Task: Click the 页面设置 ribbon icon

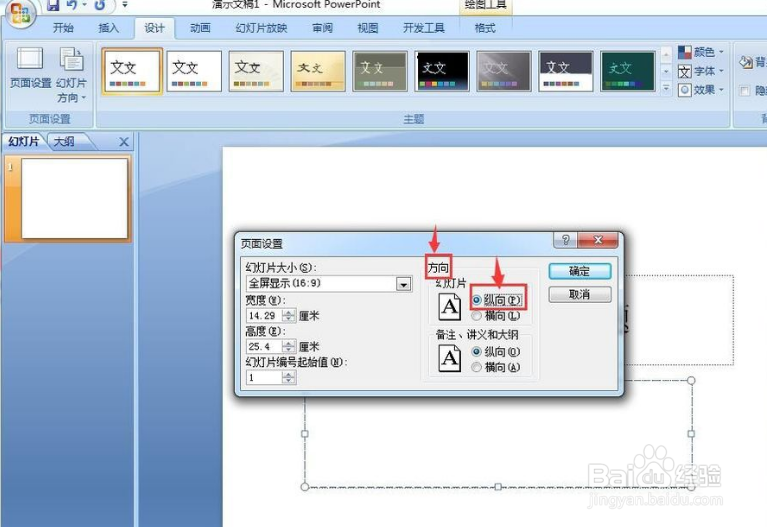Action: 30,69
